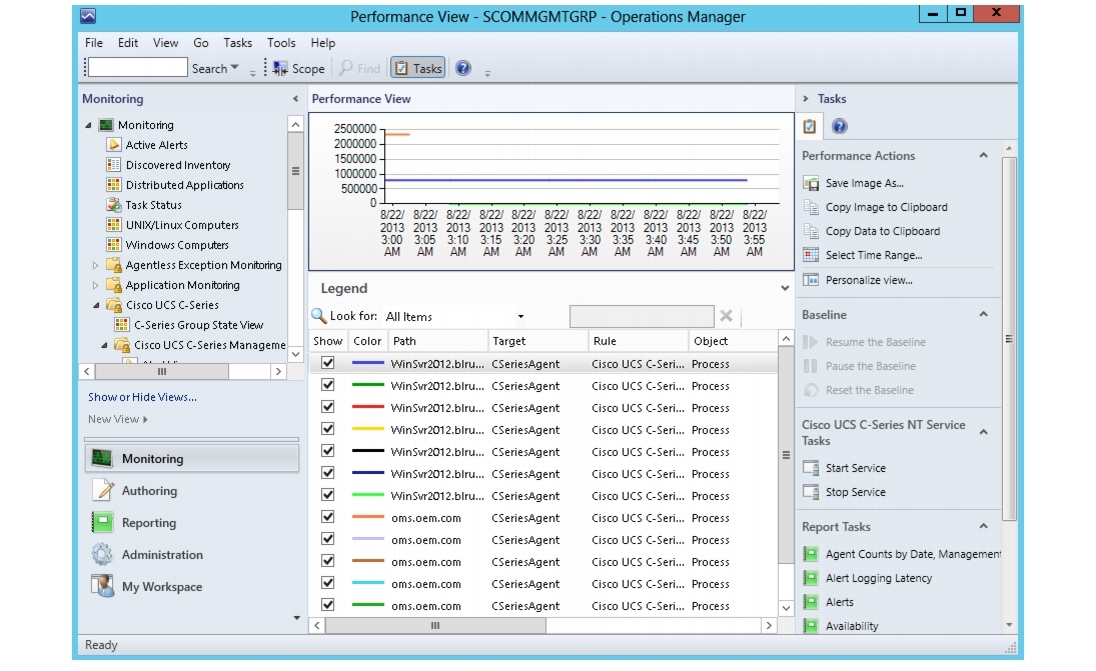Open the Tools menu
1096x671 pixels.
pos(281,42)
